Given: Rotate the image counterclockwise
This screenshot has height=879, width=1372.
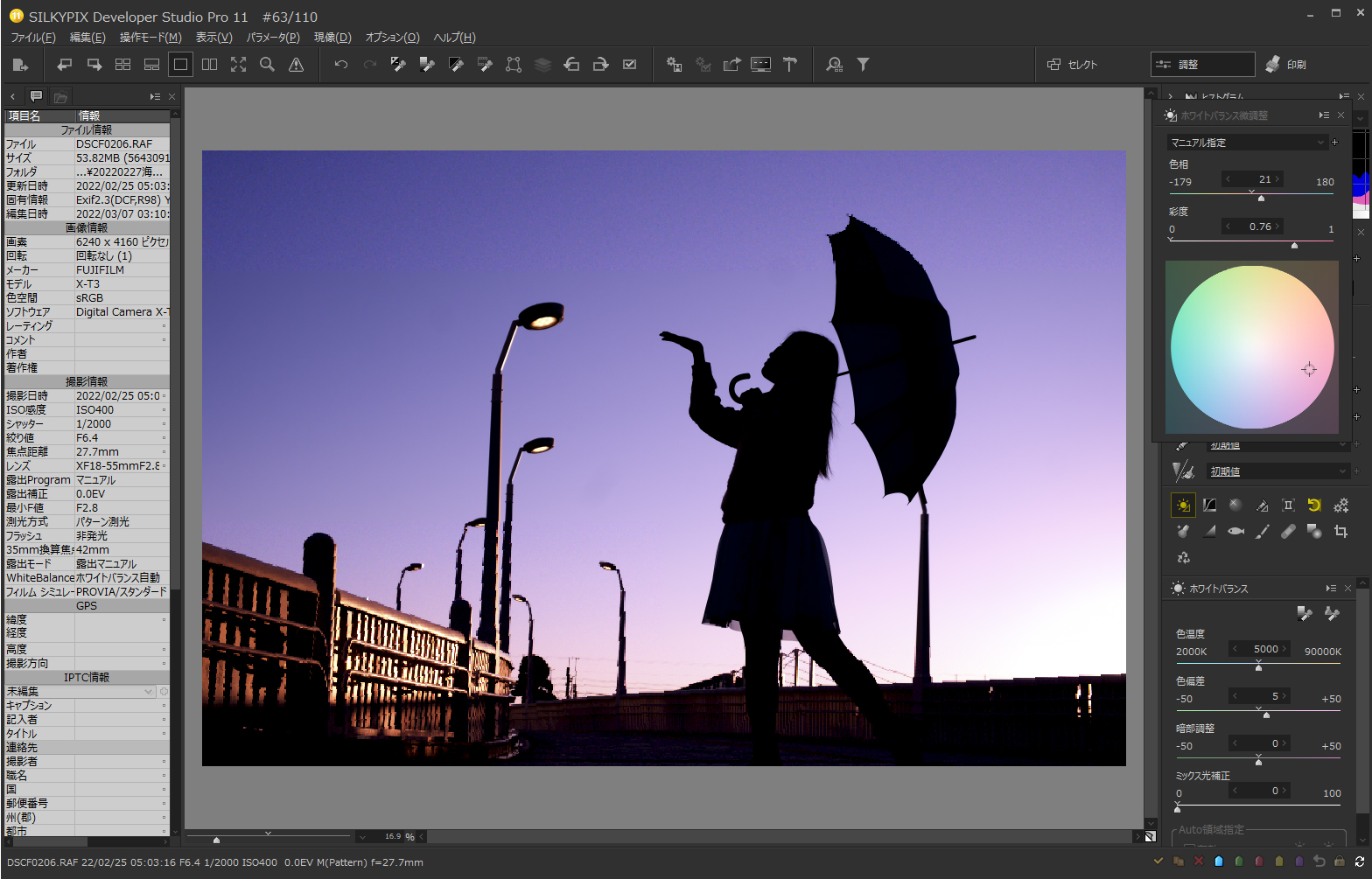Looking at the screenshot, I should point(571,65).
